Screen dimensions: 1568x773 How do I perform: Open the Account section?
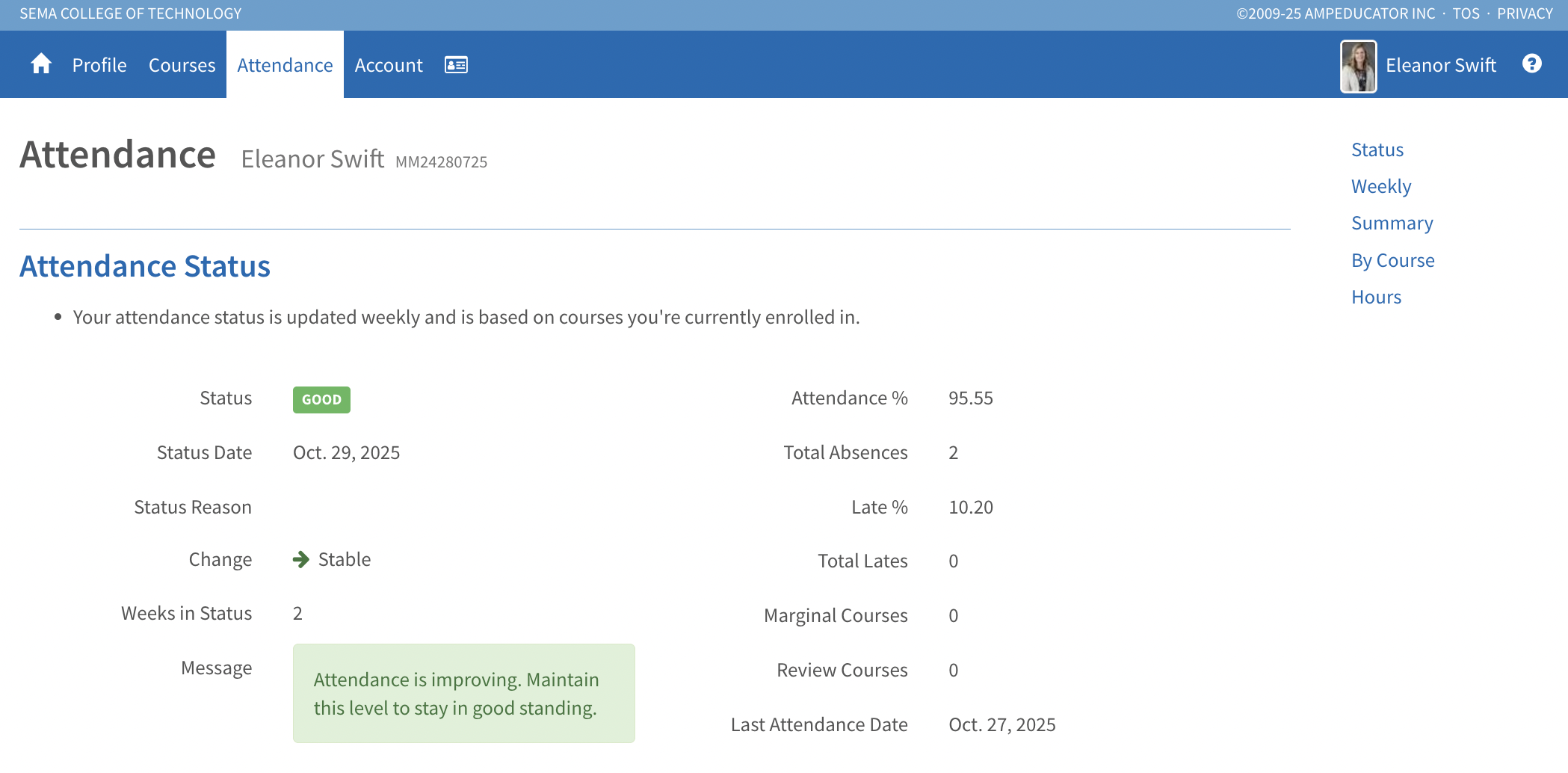[389, 65]
